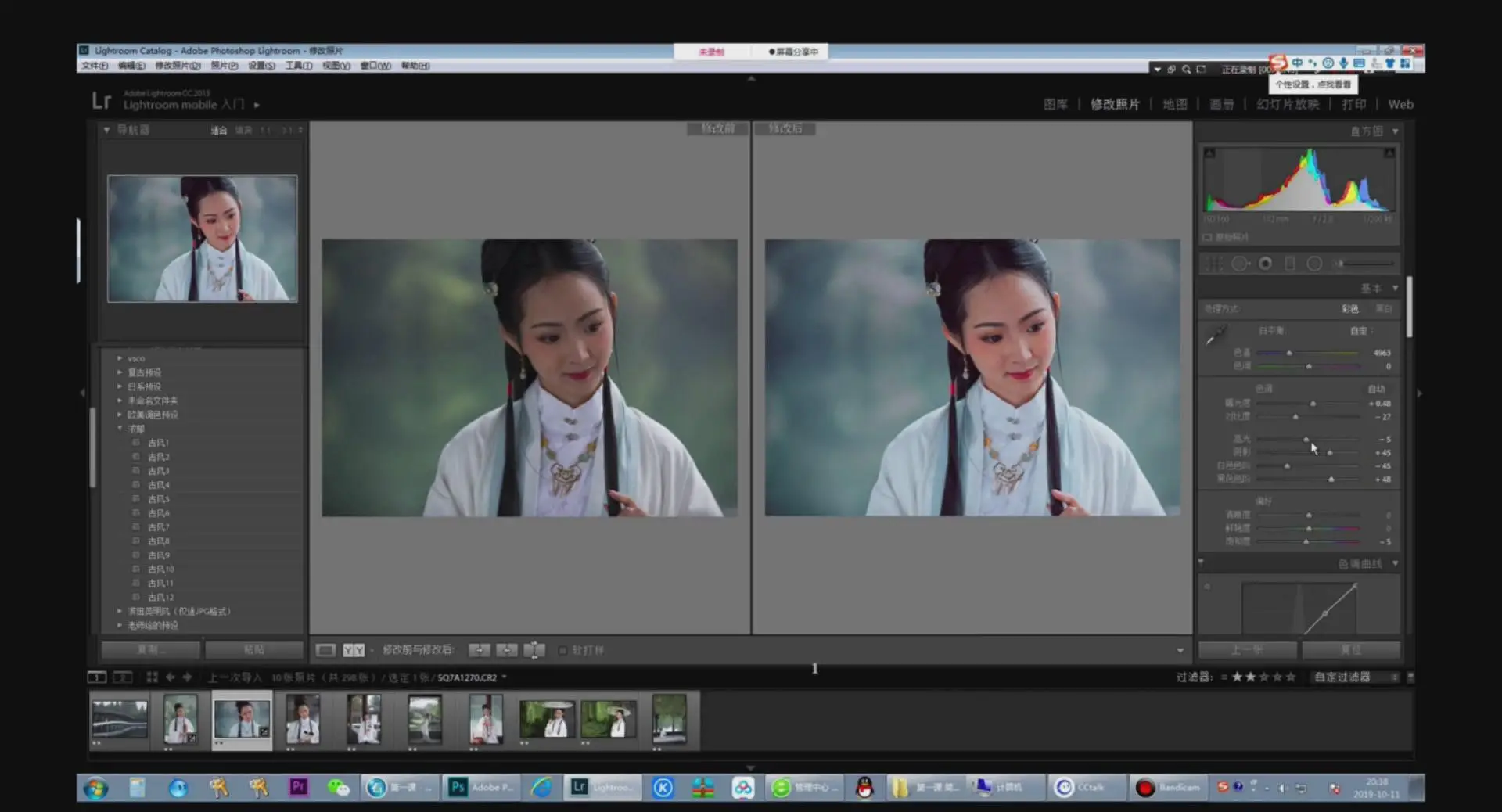Swap before and after settings
Screen dimensions: 1502x812
(x=534, y=650)
